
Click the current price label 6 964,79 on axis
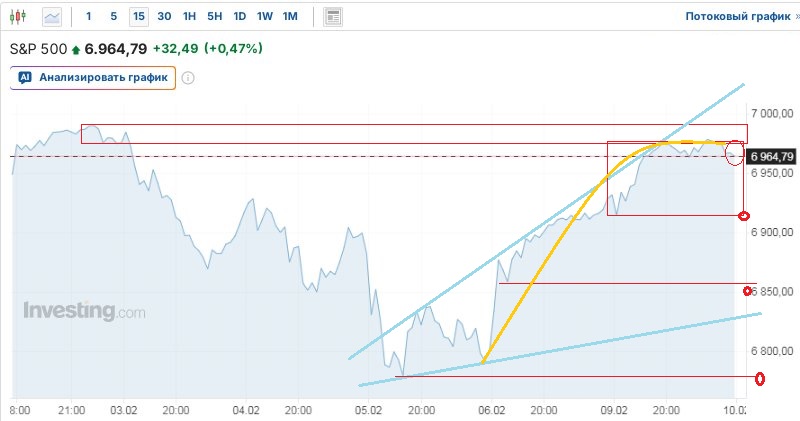click(x=771, y=156)
